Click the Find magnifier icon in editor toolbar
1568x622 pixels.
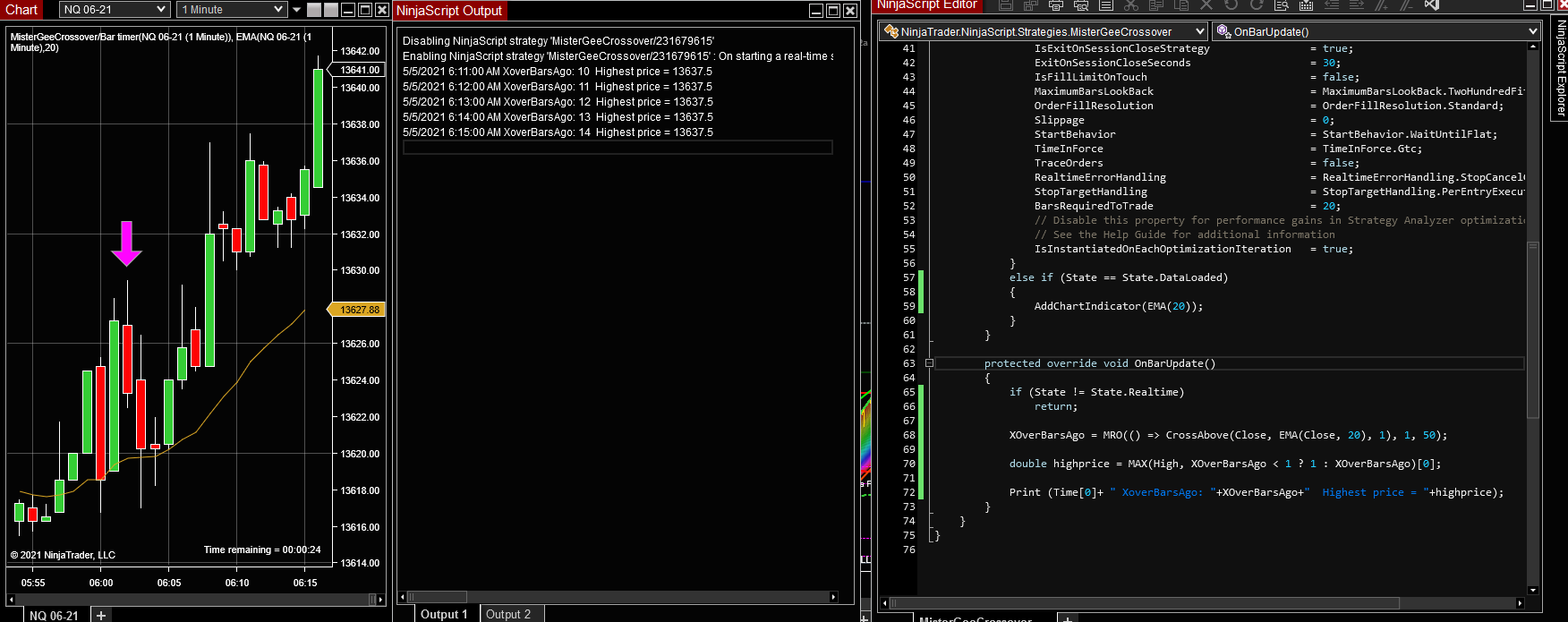coord(1282,4)
